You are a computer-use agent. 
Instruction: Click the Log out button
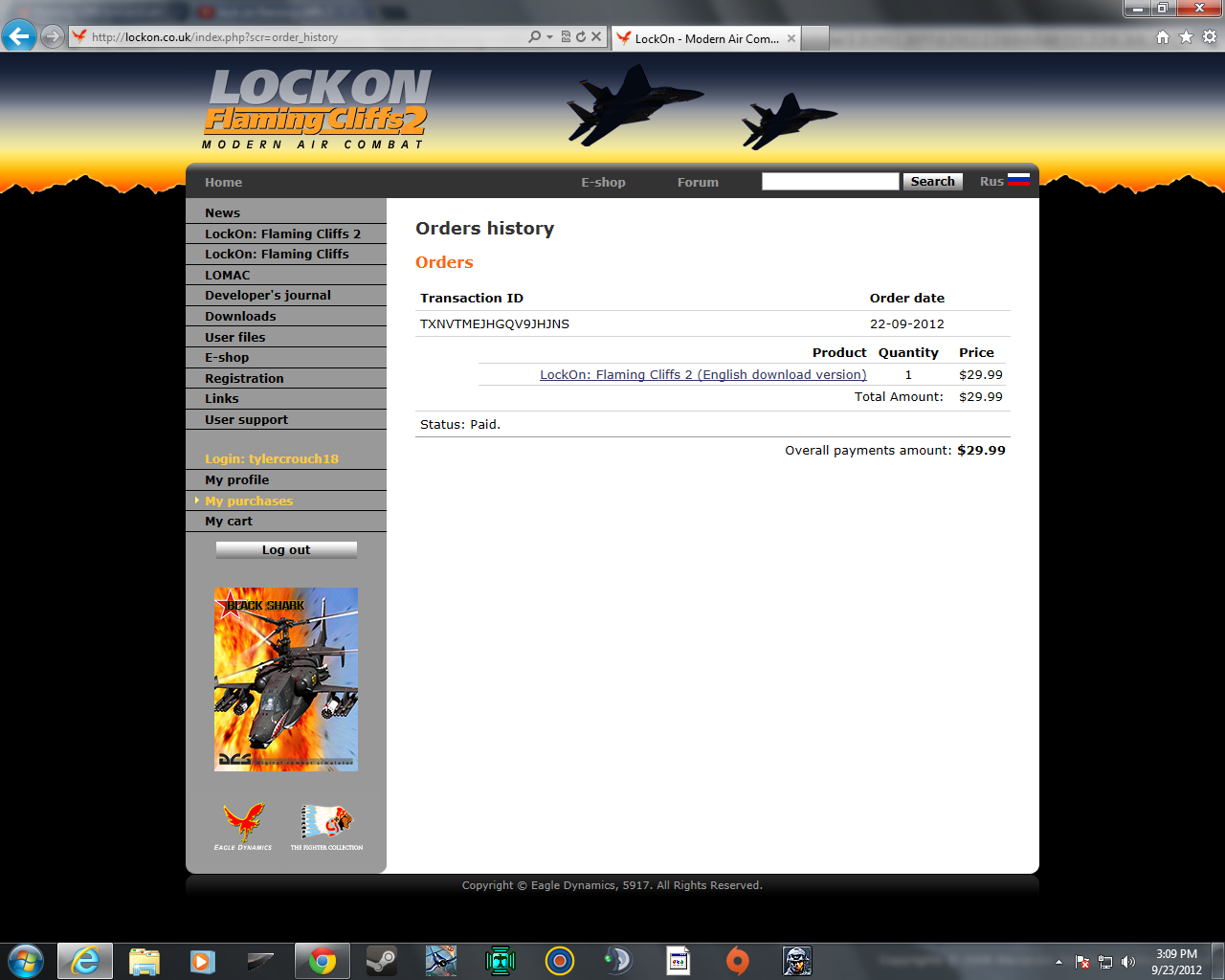286,549
